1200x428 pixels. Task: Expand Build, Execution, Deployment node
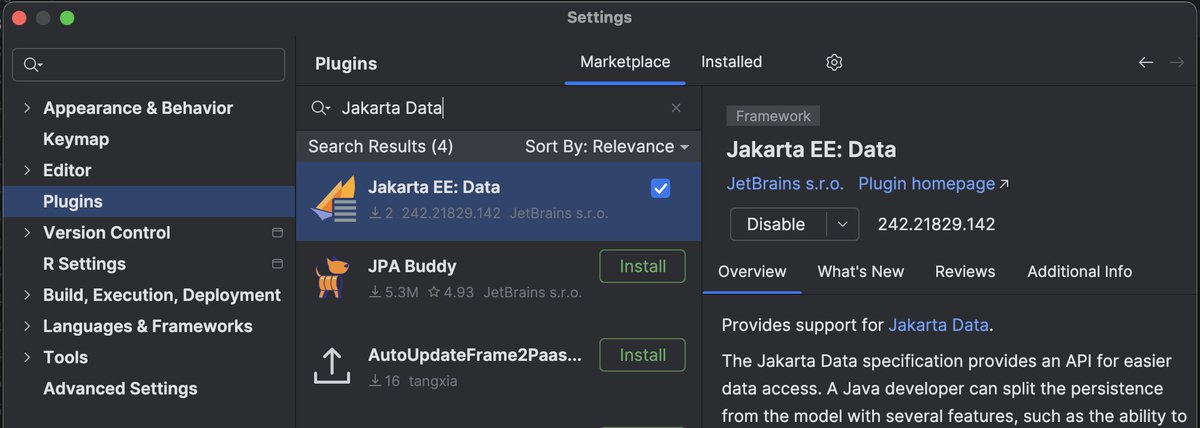(x=26, y=295)
